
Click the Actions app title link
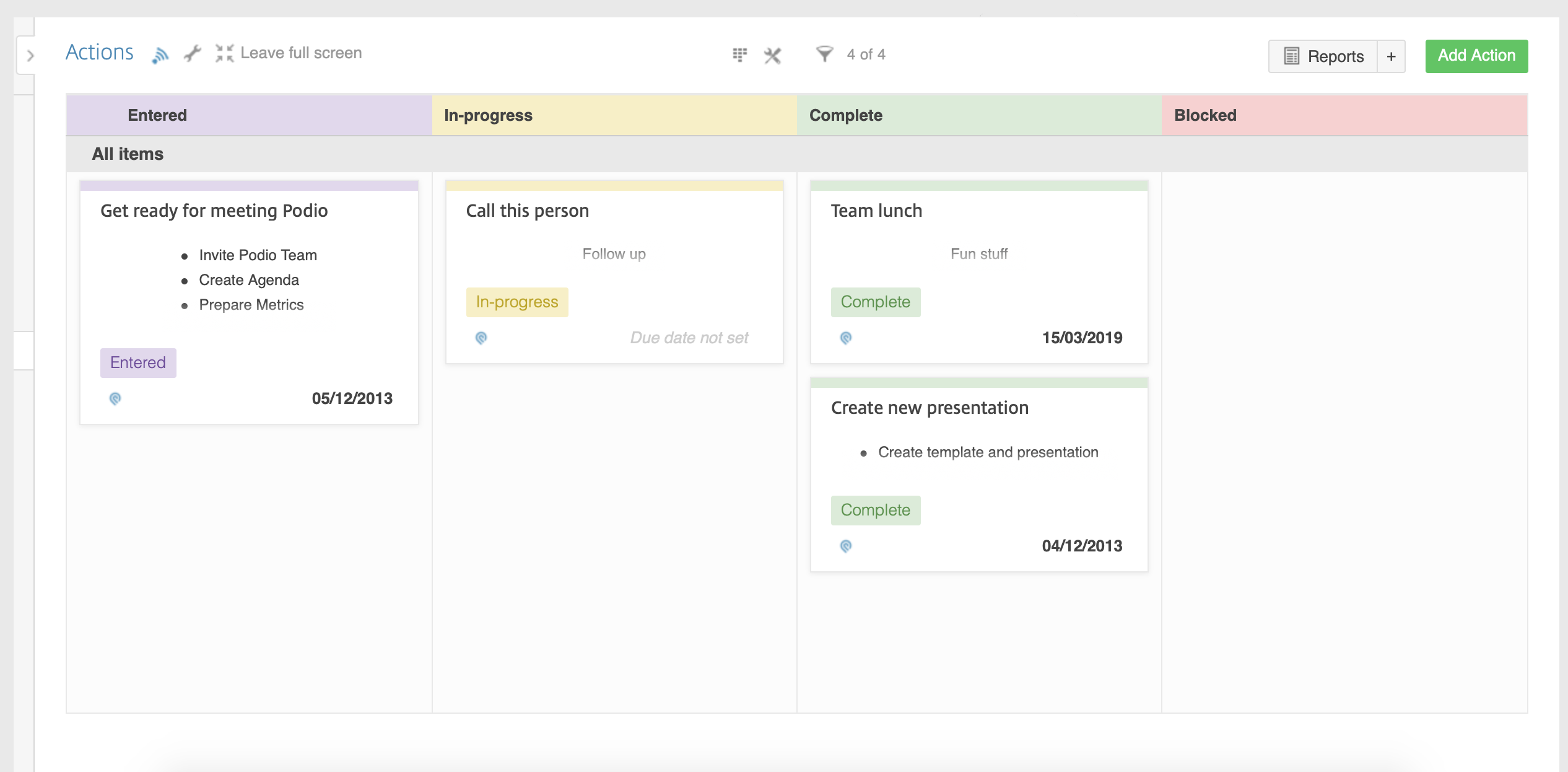pyautogui.click(x=100, y=53)
